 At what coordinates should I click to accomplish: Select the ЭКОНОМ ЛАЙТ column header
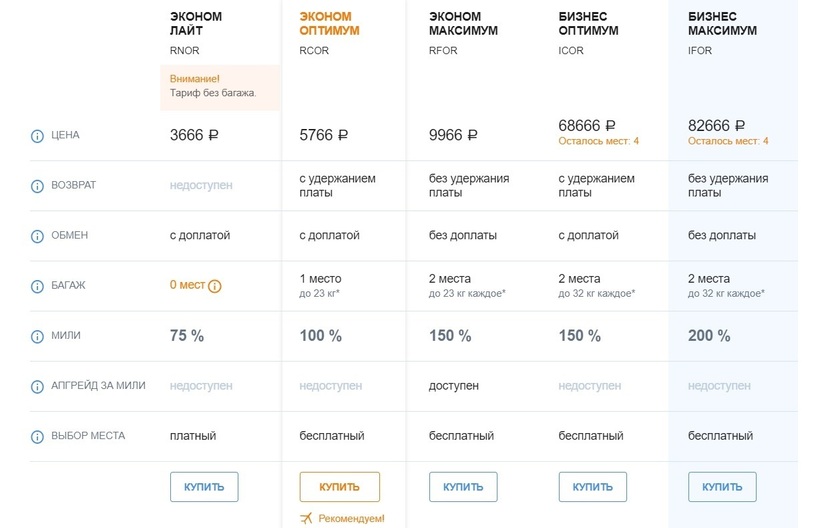[196, 24]
